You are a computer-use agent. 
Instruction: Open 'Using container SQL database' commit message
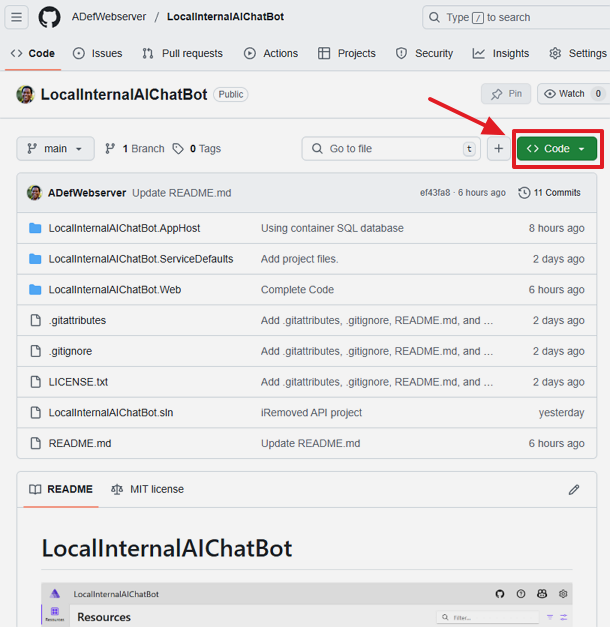332,228
